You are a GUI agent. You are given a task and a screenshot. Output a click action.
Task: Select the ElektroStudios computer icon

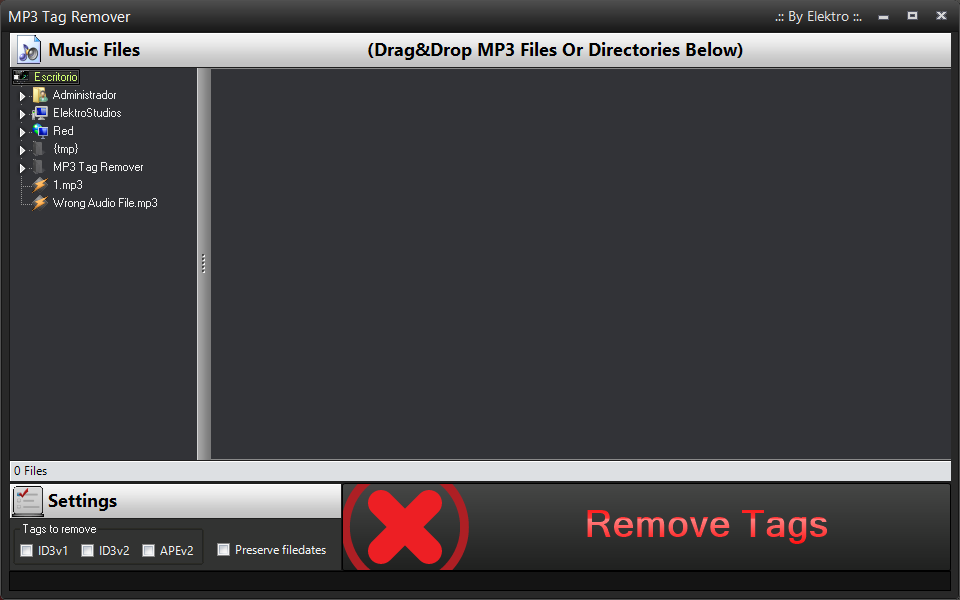(x=40, y=113)
